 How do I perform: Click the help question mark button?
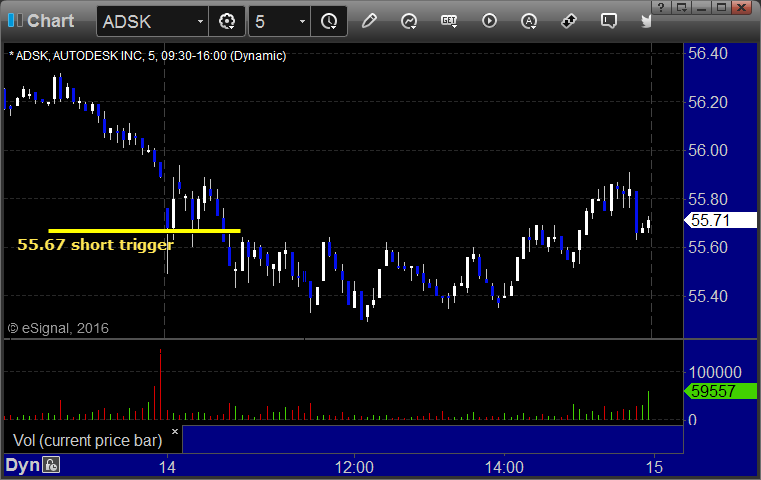661,7
